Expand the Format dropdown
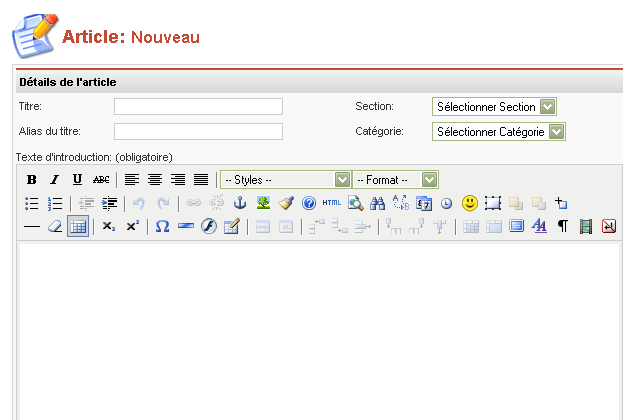623x420 pixels. [x=396, y=180]
